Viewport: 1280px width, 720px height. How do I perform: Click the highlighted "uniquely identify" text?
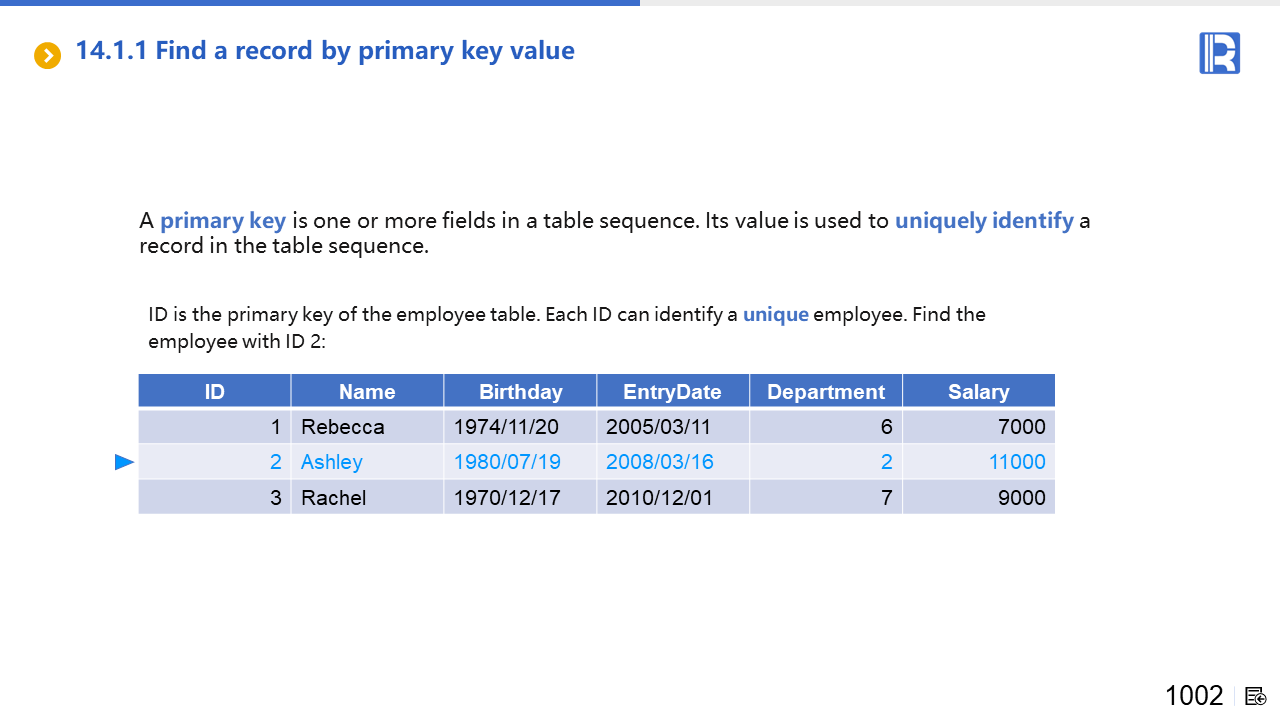(x=984, y=221)
